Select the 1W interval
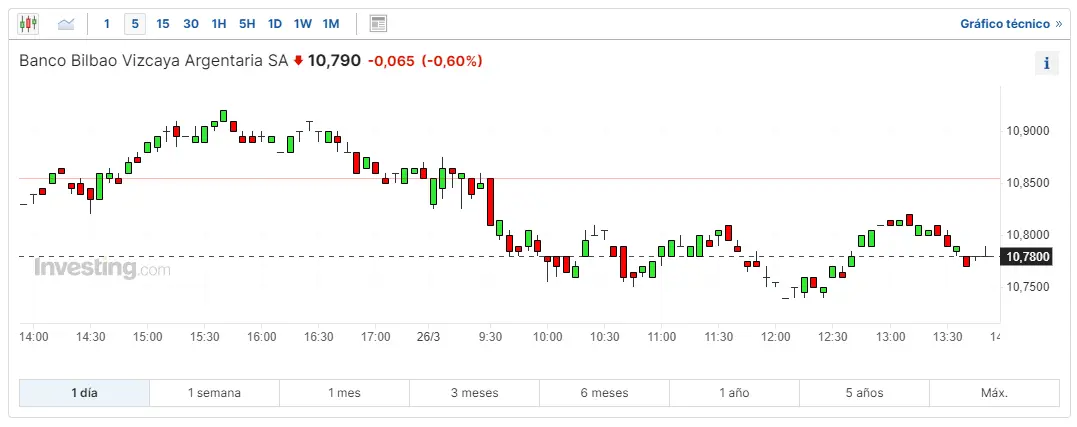This screenshot has width=1077, height=427. click(x=303, y=24)
